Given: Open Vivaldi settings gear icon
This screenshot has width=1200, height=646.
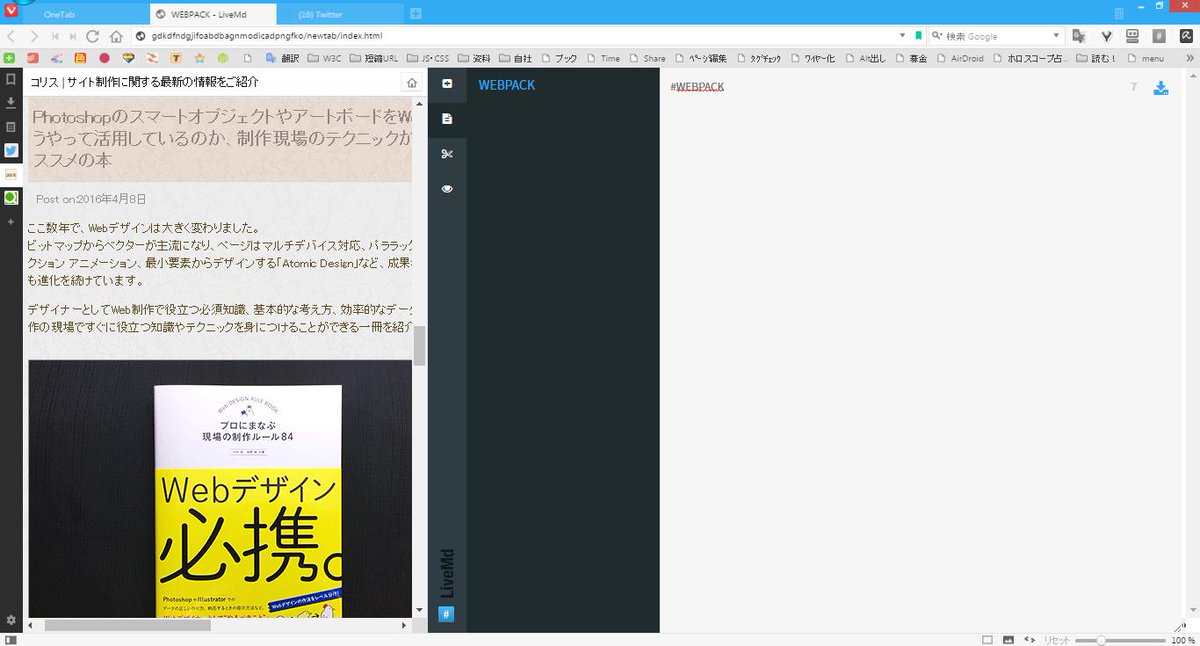Looking at the screenshot, I should tap(11, 620).
